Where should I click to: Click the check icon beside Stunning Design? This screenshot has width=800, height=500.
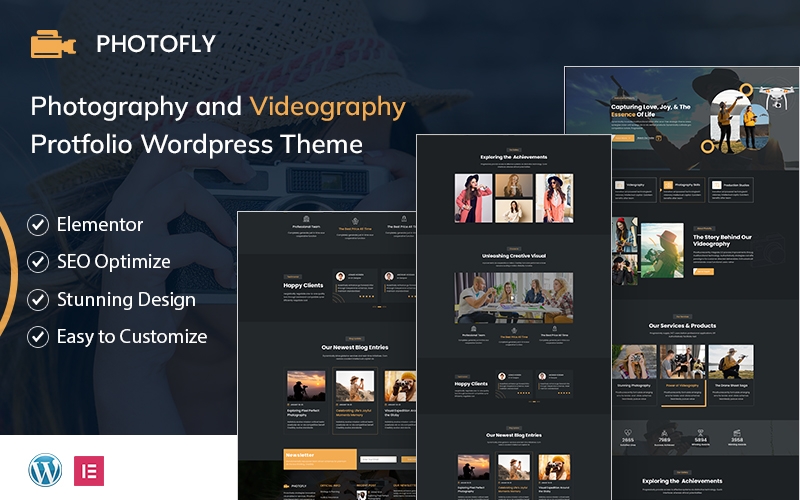click(x=38, y=300)
